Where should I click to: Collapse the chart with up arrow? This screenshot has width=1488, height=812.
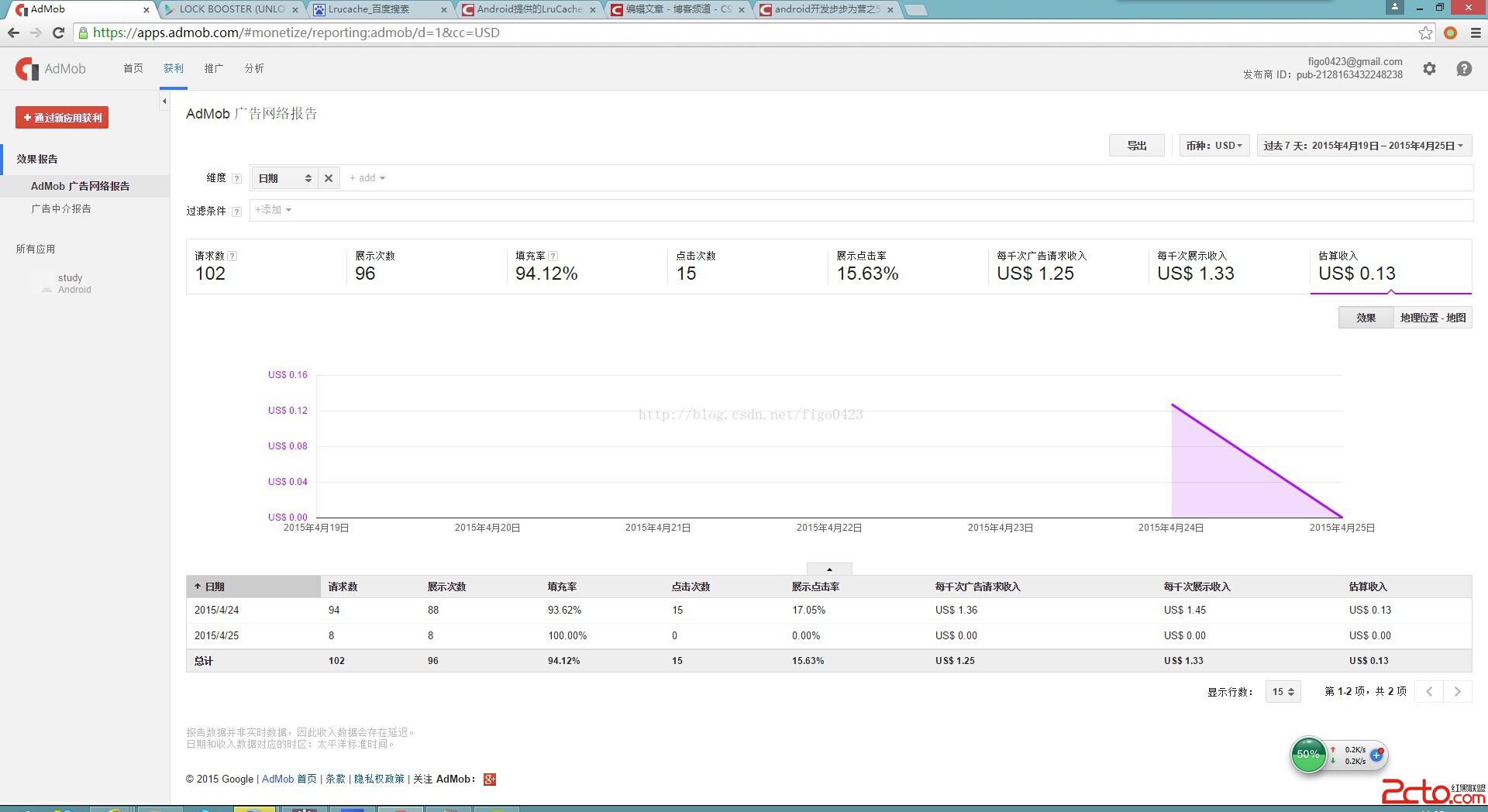[x=829, y=569]
